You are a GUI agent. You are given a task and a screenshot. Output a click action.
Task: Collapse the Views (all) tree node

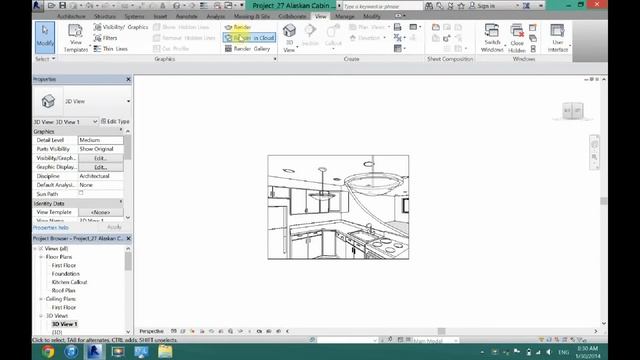35,249
